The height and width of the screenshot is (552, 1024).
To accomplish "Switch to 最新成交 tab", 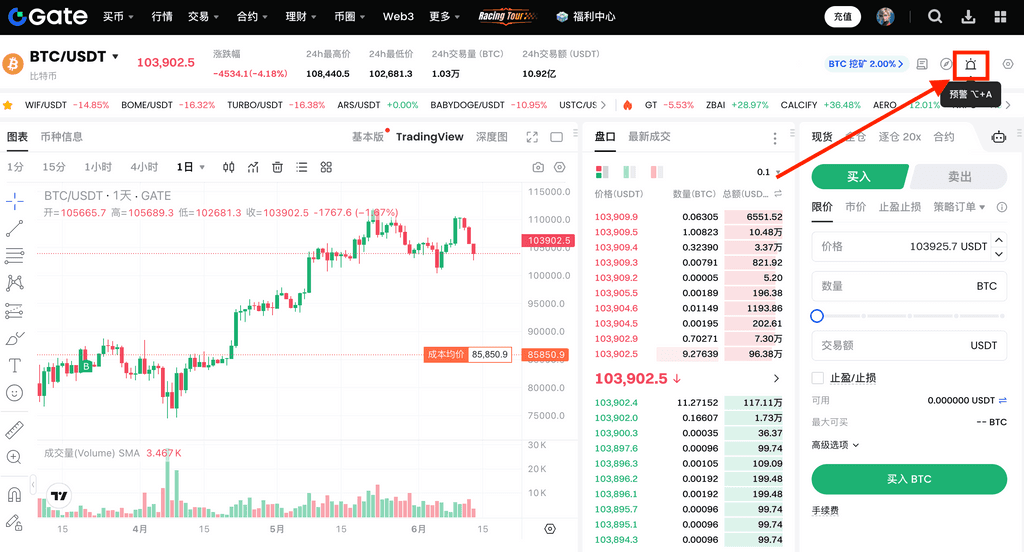I will [649, 137].
